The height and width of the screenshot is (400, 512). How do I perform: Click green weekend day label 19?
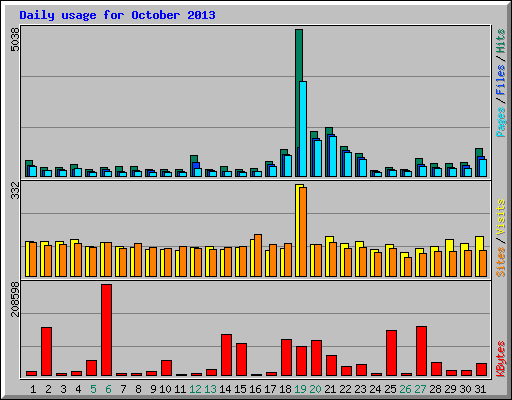coord(300,389)
